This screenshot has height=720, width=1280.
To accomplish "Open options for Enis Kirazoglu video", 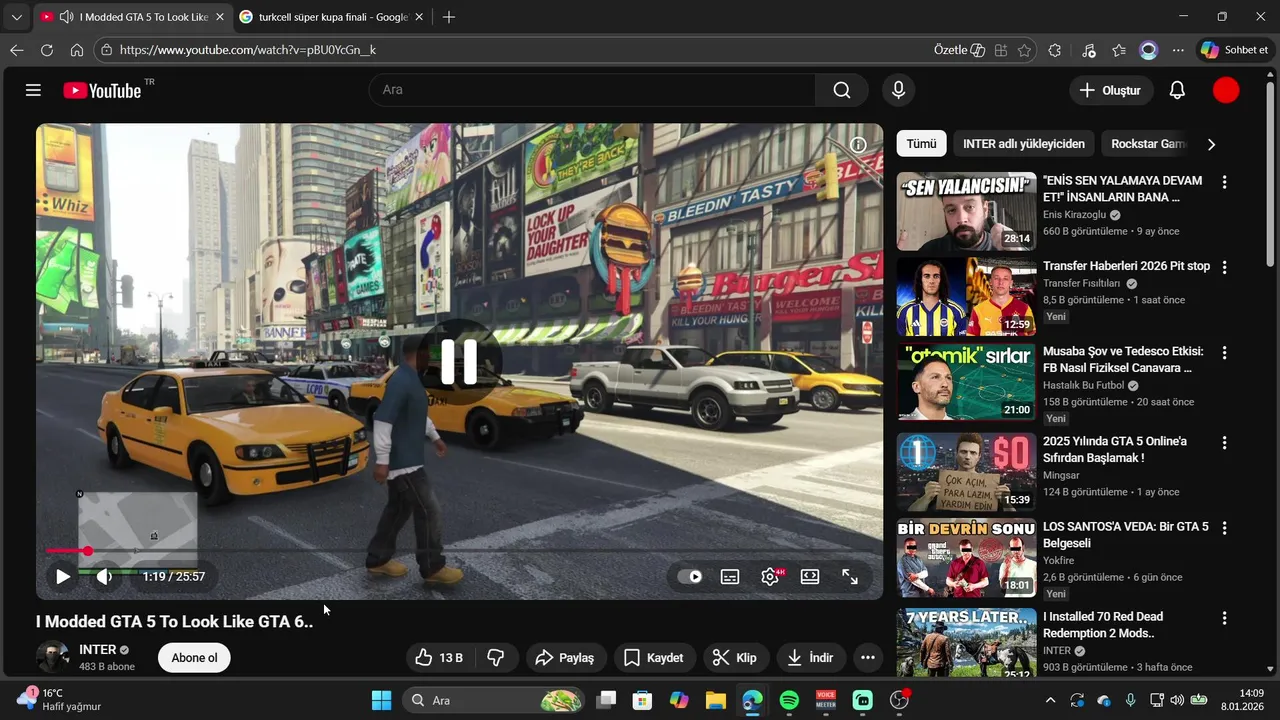I will pyautogui.click(x=1224, y=182).
